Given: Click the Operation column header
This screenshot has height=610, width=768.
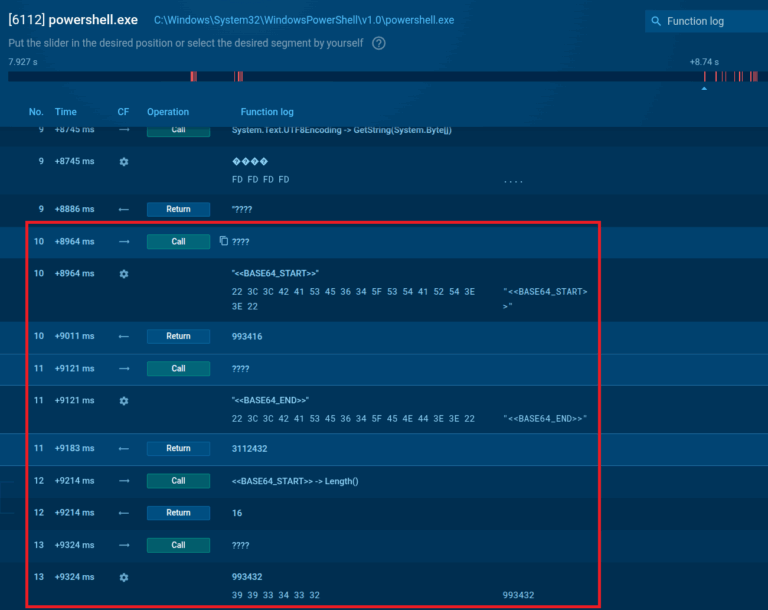Looking at the screenshot, I should click(x=168, y=112).
